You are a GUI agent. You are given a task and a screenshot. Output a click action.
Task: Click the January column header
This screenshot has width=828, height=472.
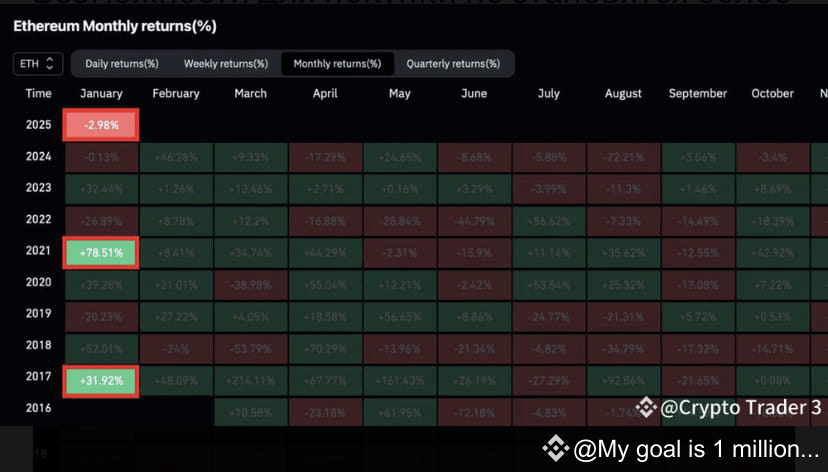click(x=101, y=93)
